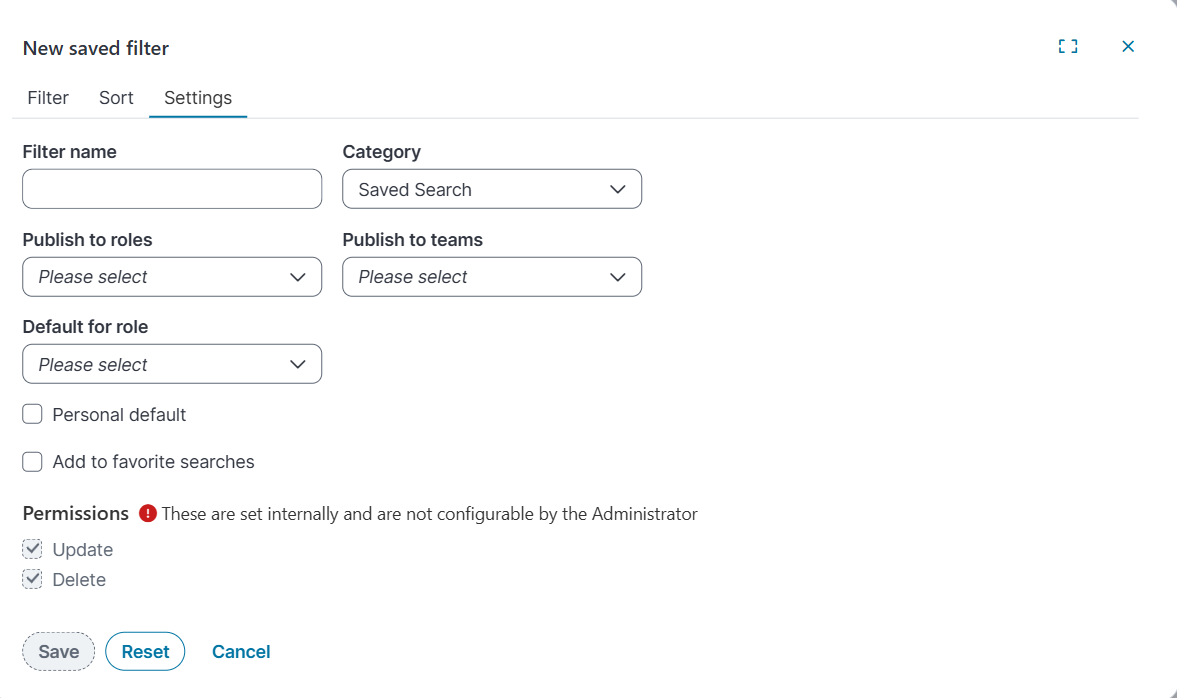Click the Cancel link
The height and width of the screenshot is (698, 1177).
(x=241, y=652)
